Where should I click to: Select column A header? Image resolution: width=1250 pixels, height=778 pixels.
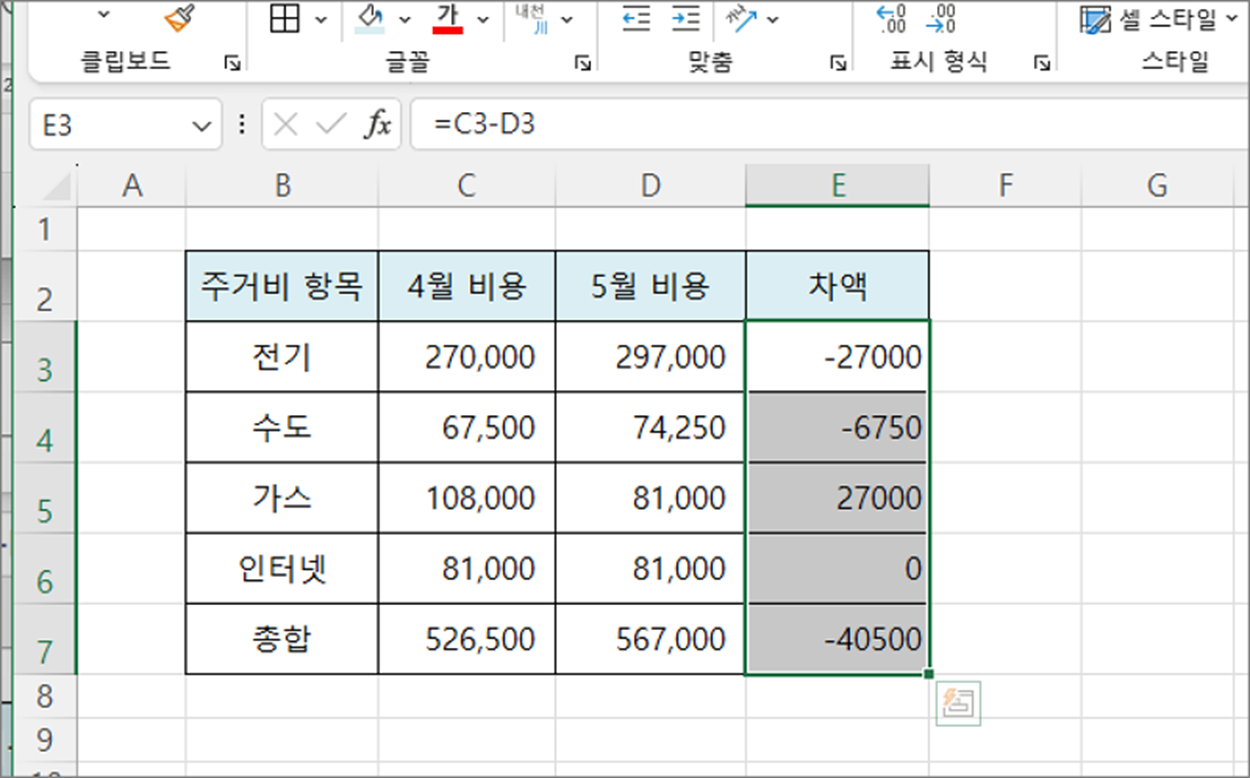pyautogui.click(x=131, y=185)
